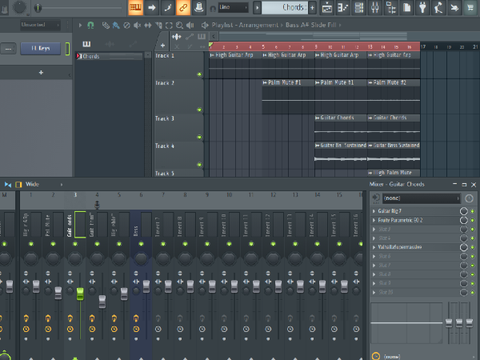Click the selected Guitar Chords mixer track fader
The image size is (480, 360).
pyautogui.click(x=80, y=294)
